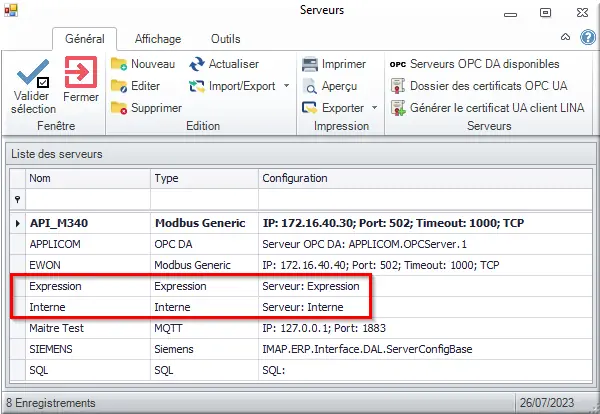Click the red Fermer exit icon
Image resolution: width=600 pixels, height=414 pixels.
coord(81,72)
